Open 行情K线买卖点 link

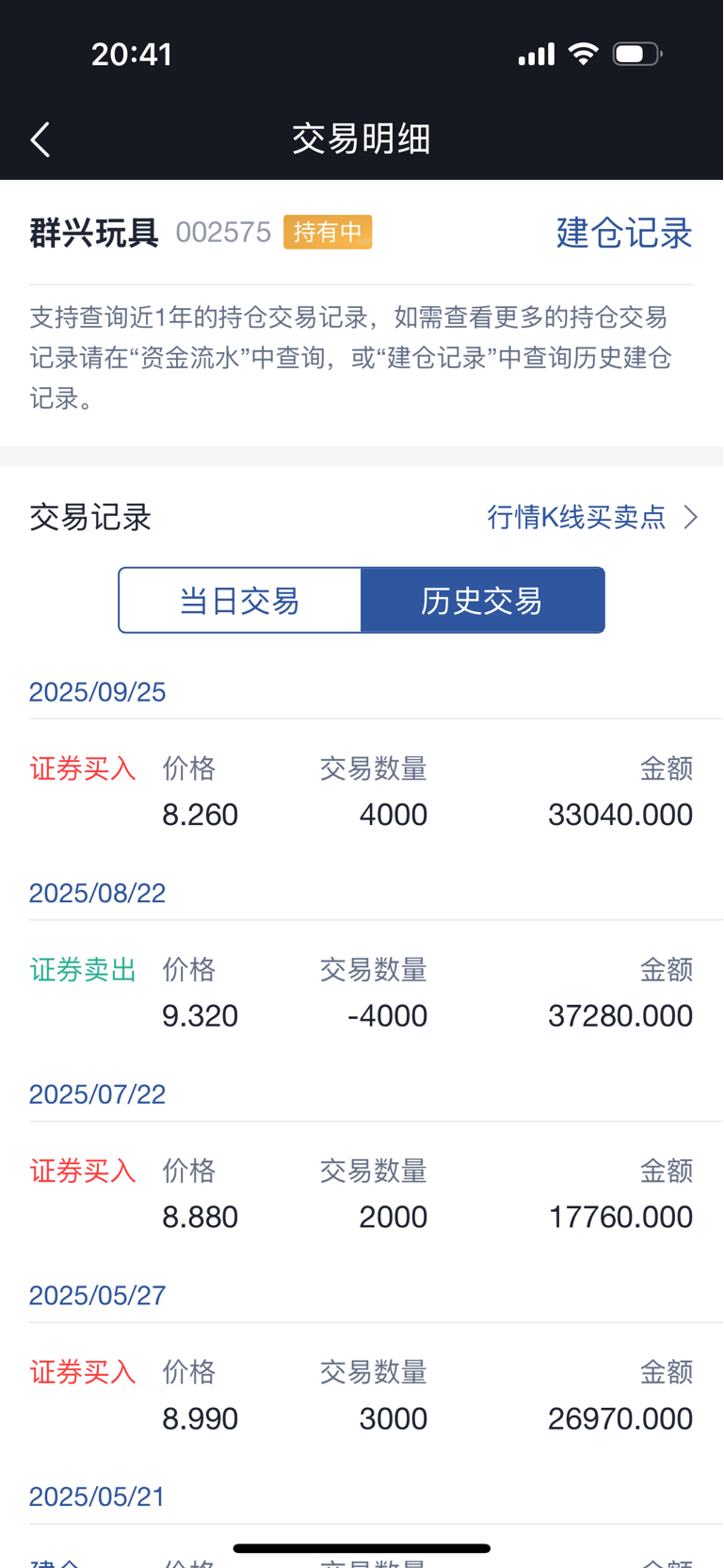576,517
